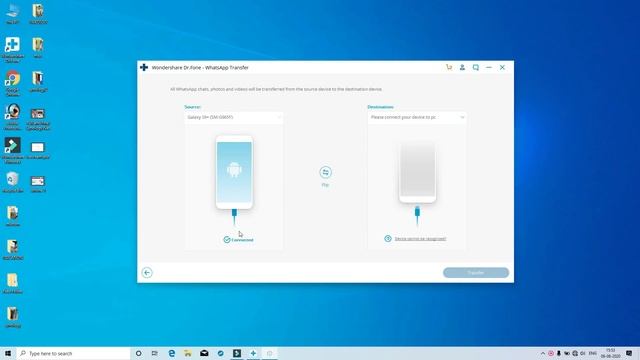Screen dimensions: 640x360
Task: Click the Dr.Fone icon in the taskbar
Action: click(x=253, y=353)
